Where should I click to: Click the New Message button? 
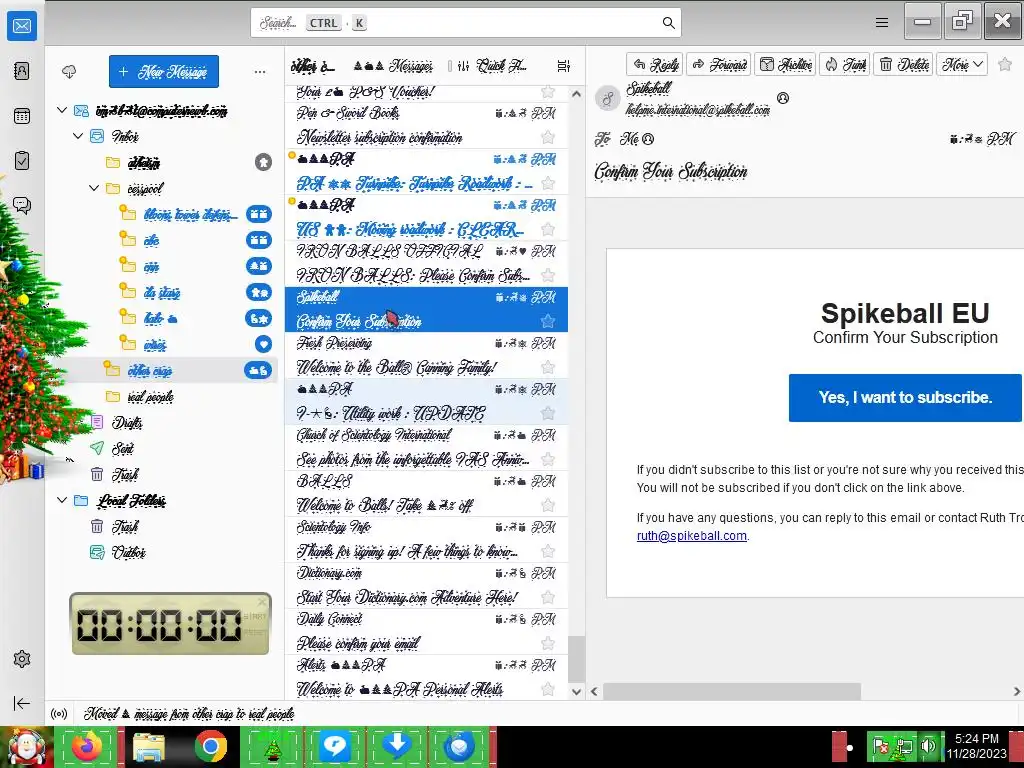point(164,71)
